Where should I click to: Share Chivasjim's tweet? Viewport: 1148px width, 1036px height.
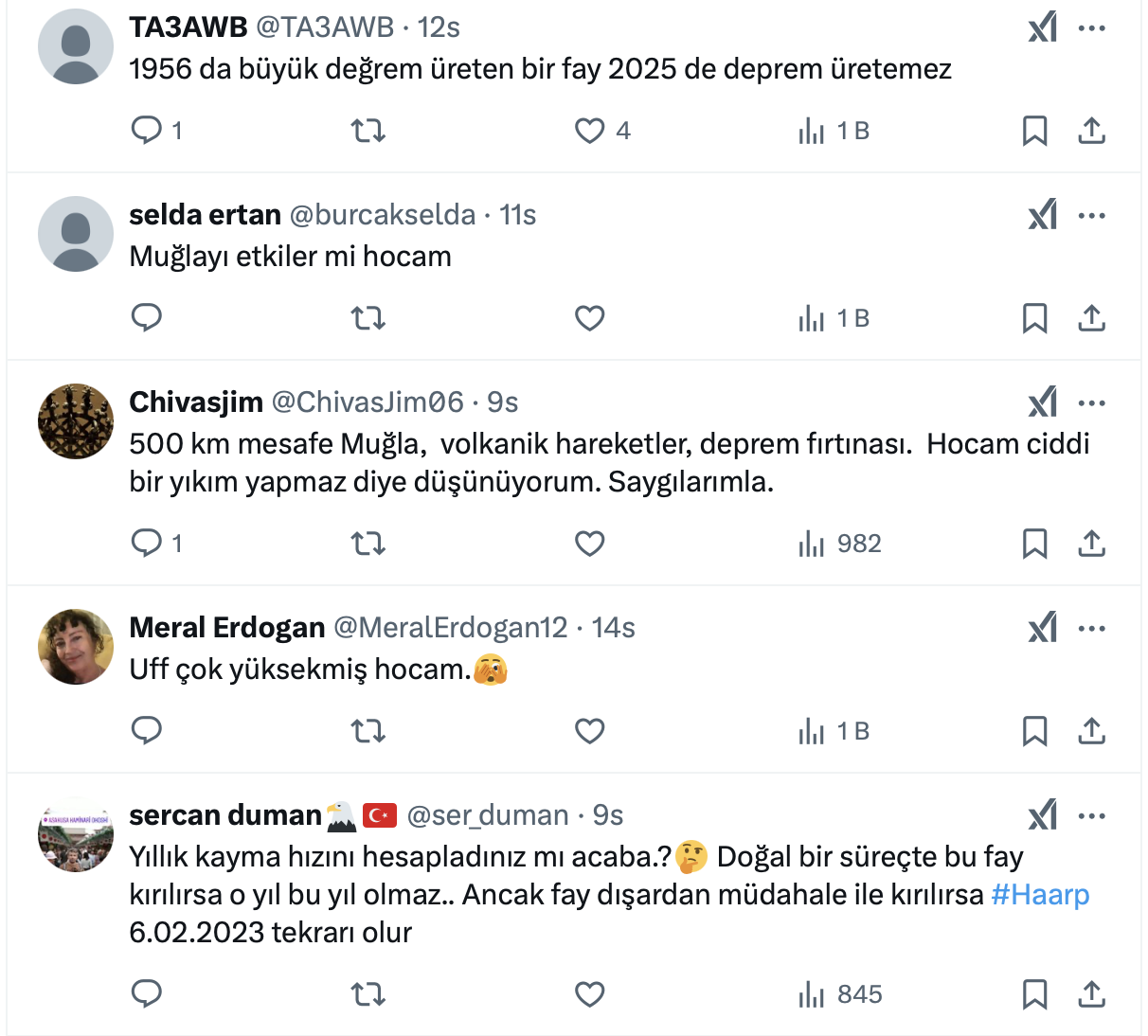pyautogui.click(x=1091, y=544)
